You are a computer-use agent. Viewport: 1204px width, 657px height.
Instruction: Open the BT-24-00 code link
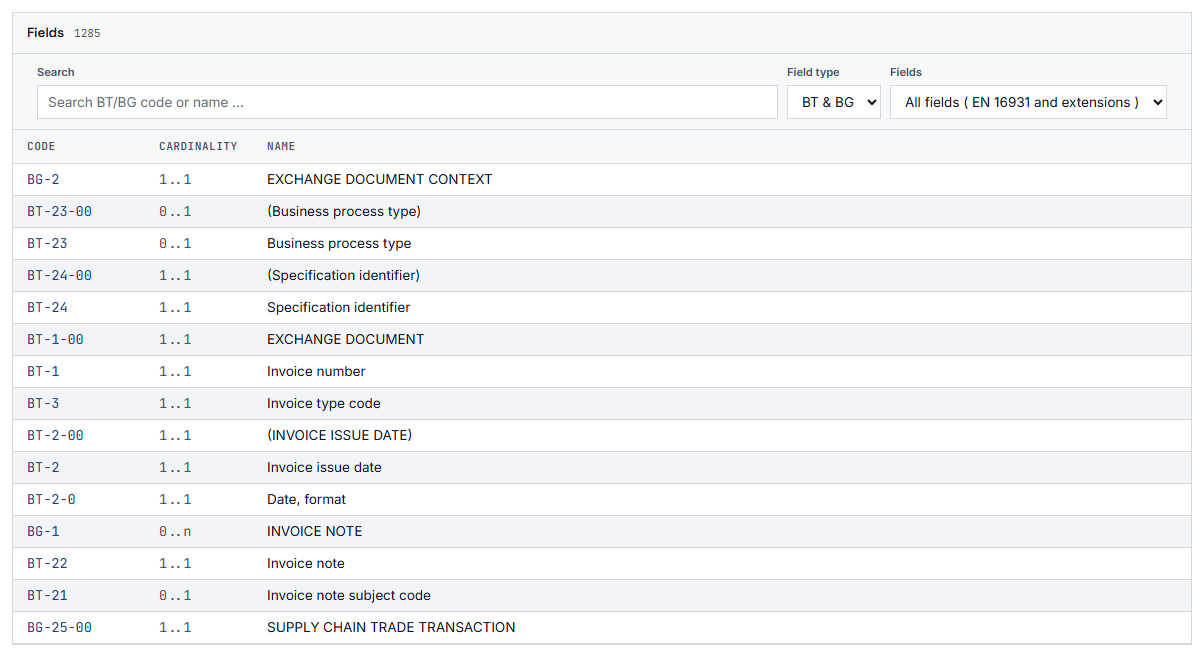point(59,275)
